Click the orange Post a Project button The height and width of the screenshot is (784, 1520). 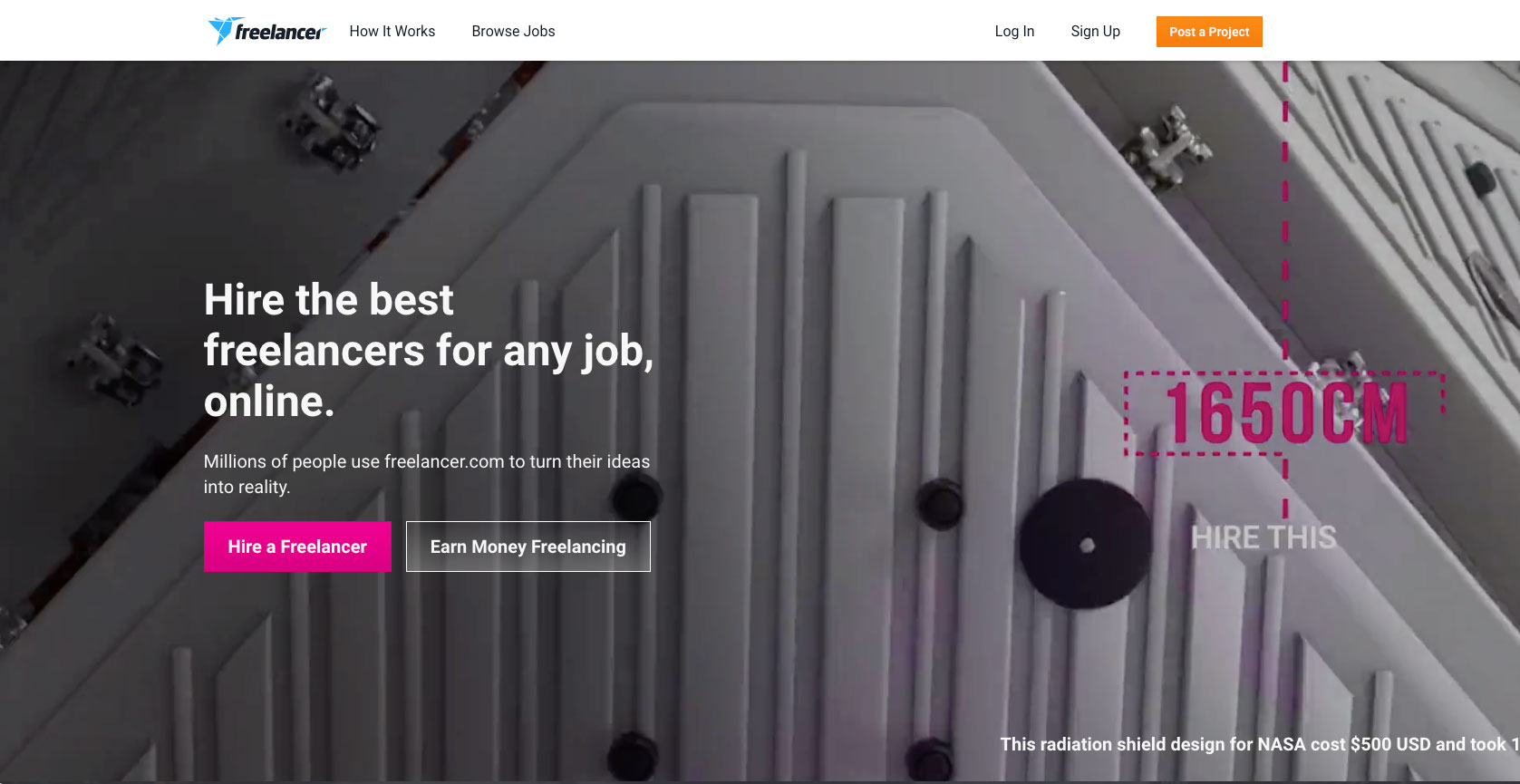[1209, 32]
